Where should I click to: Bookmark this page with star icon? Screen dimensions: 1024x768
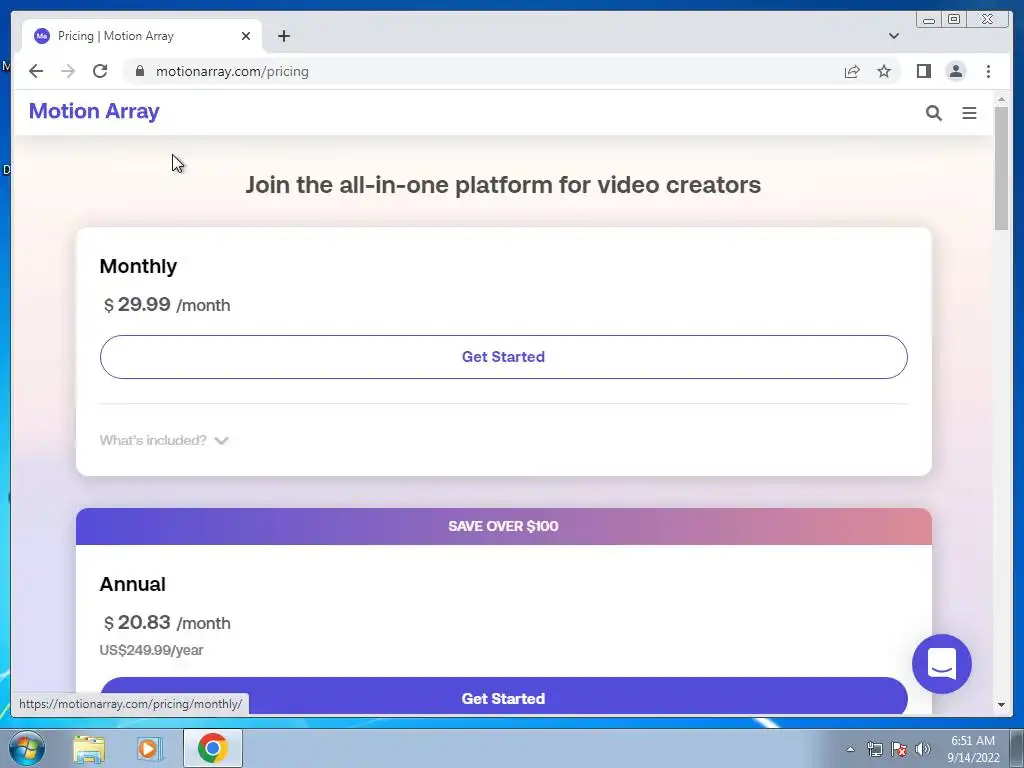coord(884,71)
